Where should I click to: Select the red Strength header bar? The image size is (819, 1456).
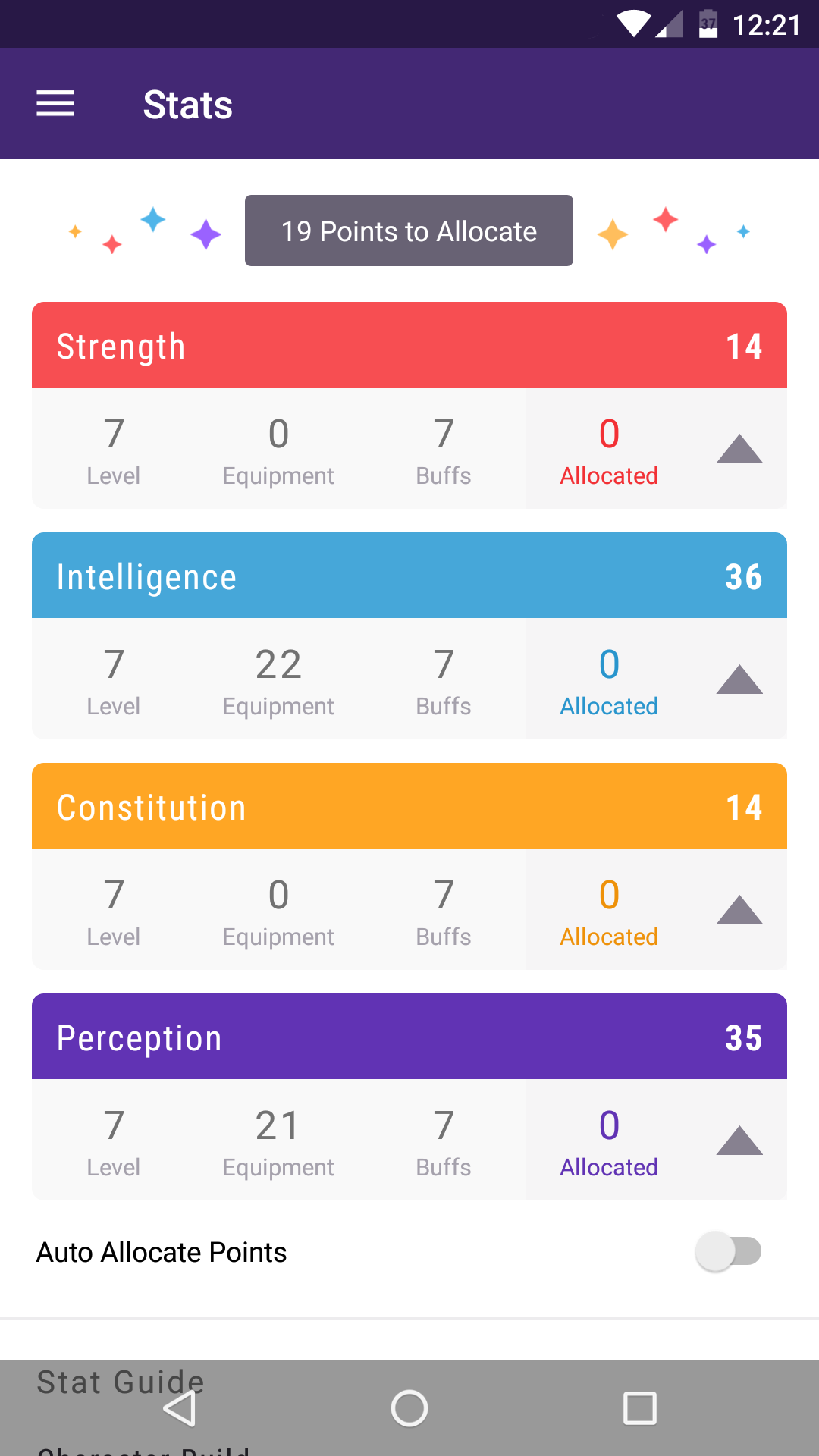coord(409,345)
